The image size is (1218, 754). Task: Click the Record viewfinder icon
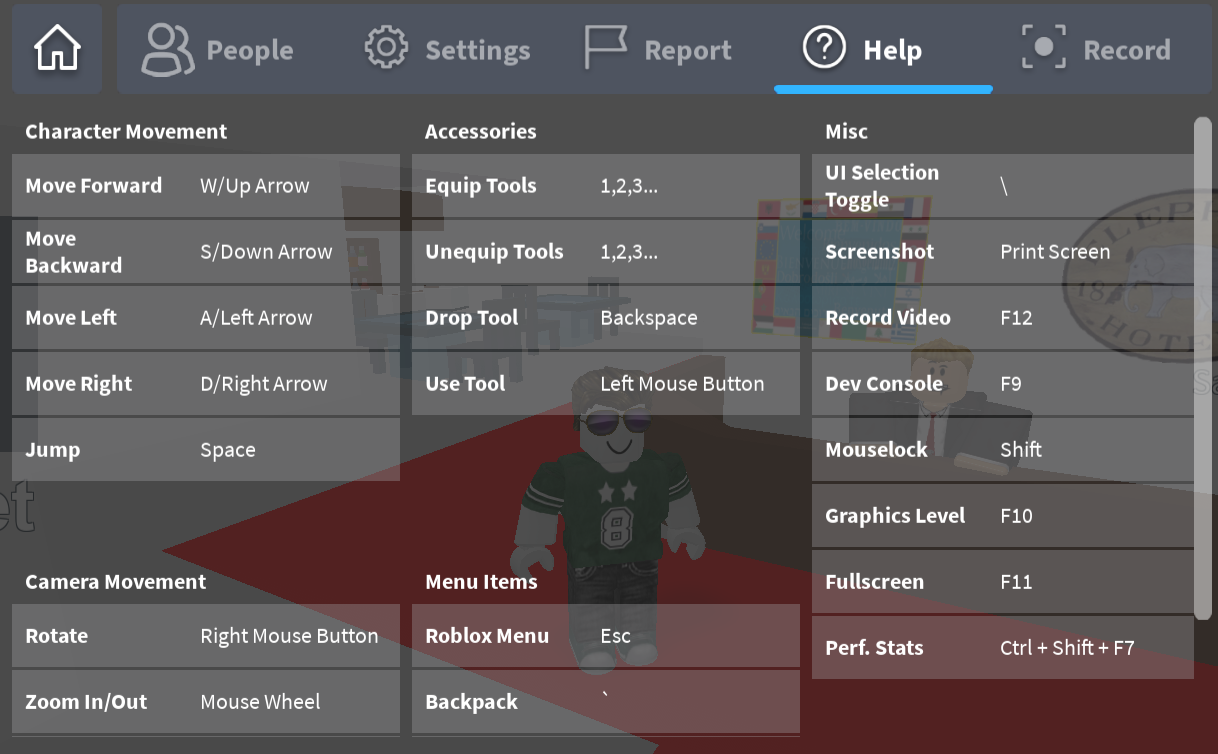point(1043,48)
